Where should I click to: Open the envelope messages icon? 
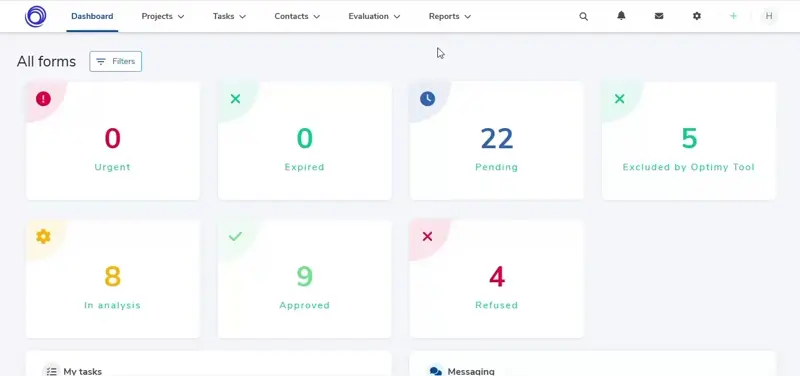click(x=659, y=16)
